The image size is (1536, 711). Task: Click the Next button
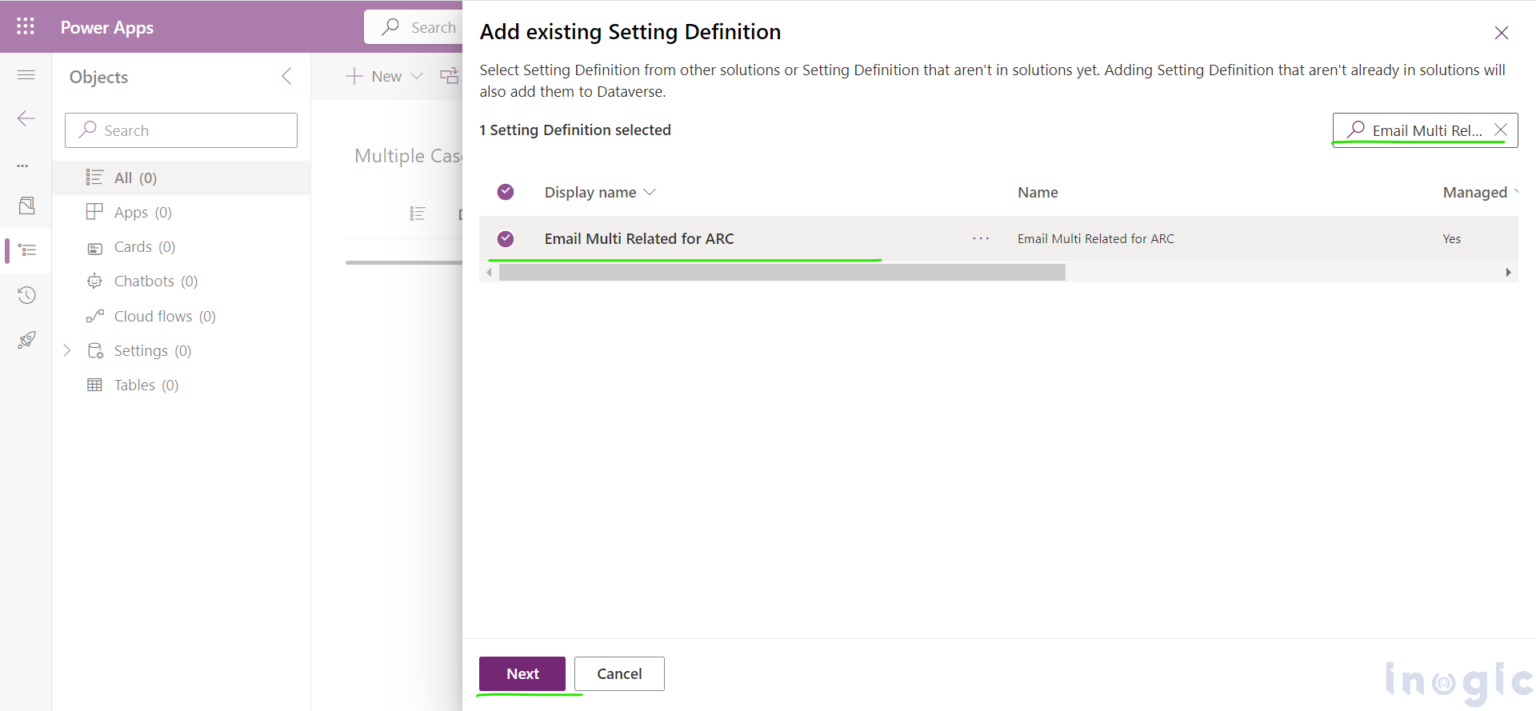pyautogui.click(x=522, y=673)
